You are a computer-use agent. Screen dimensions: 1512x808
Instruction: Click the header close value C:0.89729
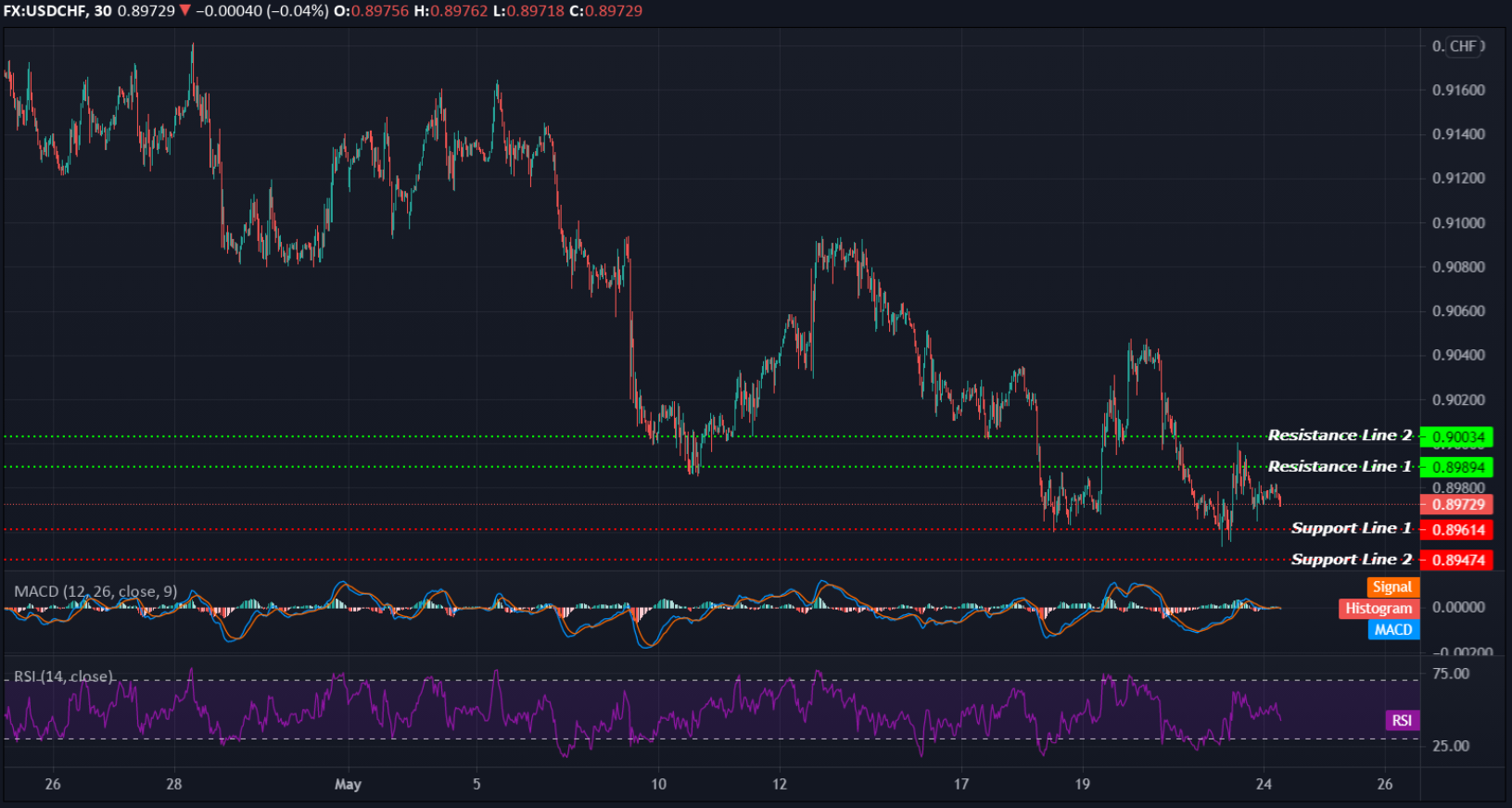tap(605, 11)
